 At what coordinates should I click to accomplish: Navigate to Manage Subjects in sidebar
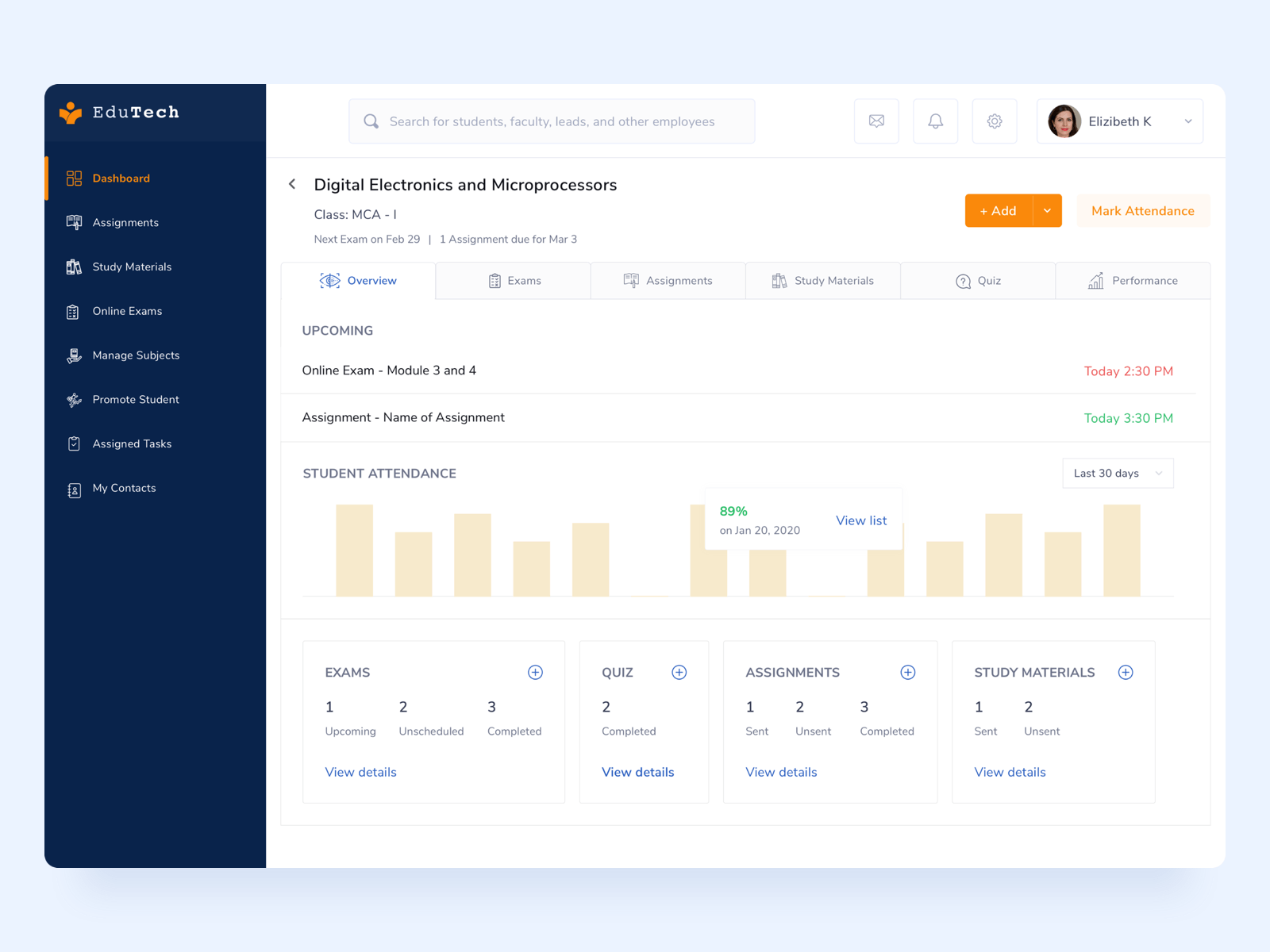point(136,355)
